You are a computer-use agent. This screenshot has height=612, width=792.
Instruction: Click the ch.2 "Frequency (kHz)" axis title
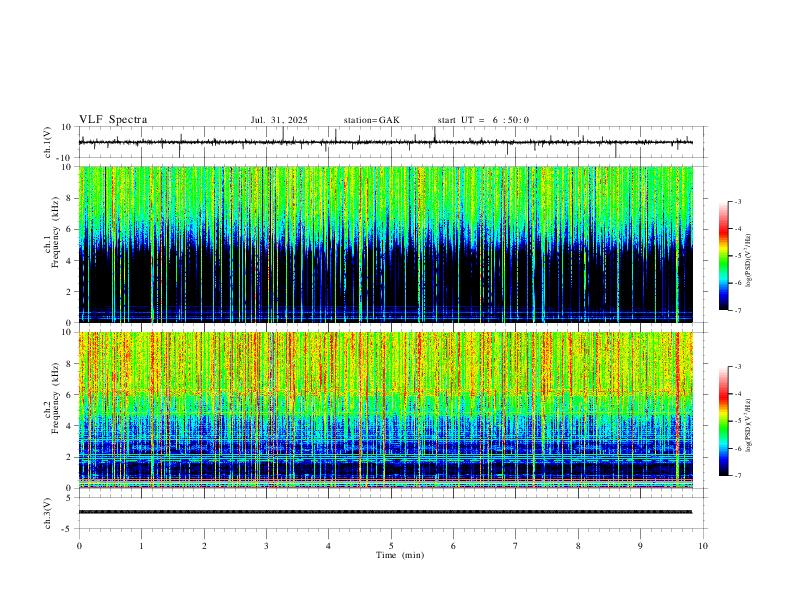point(56,397)
